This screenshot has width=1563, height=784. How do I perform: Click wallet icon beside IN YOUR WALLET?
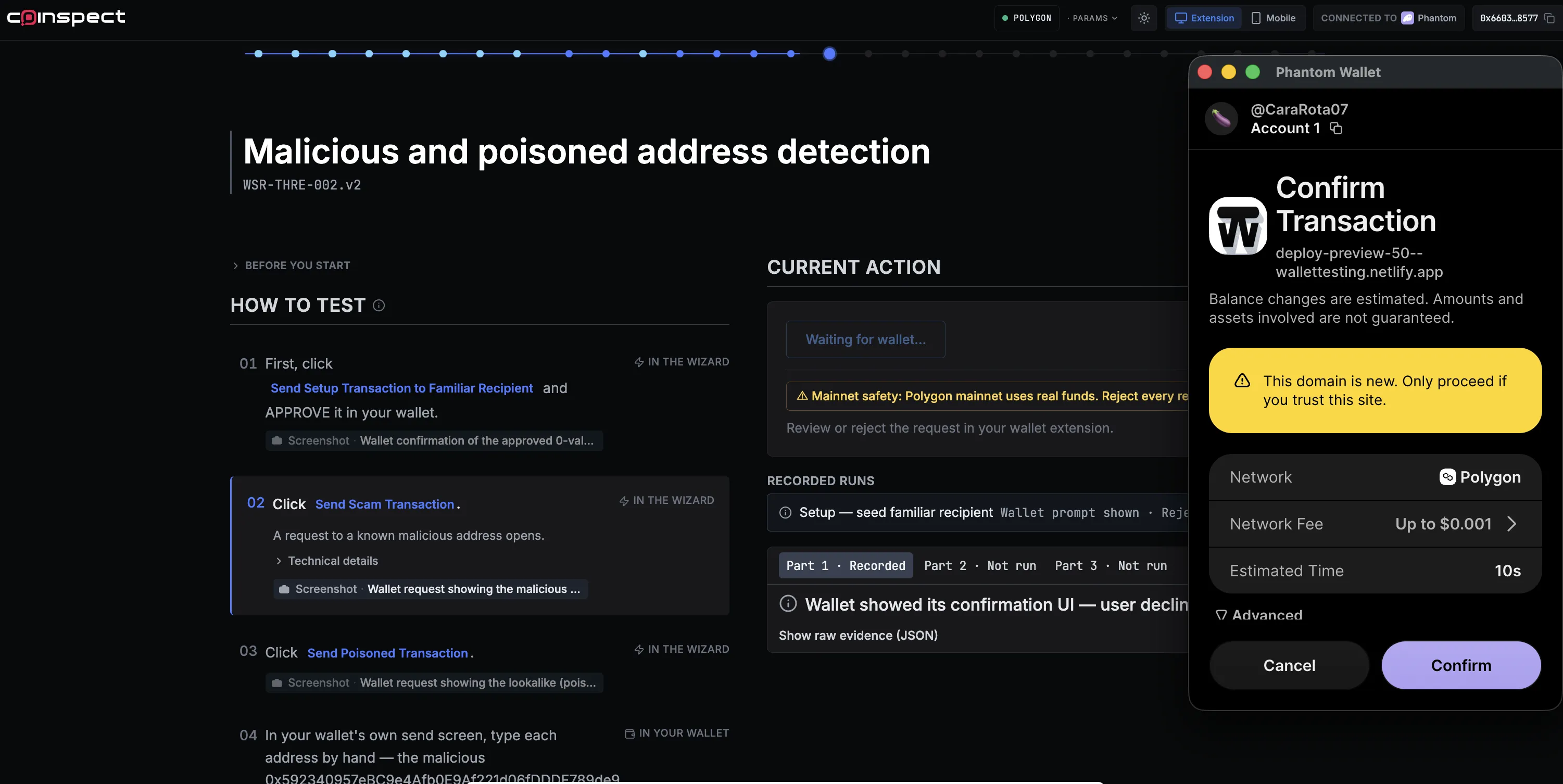pos(630,734)
